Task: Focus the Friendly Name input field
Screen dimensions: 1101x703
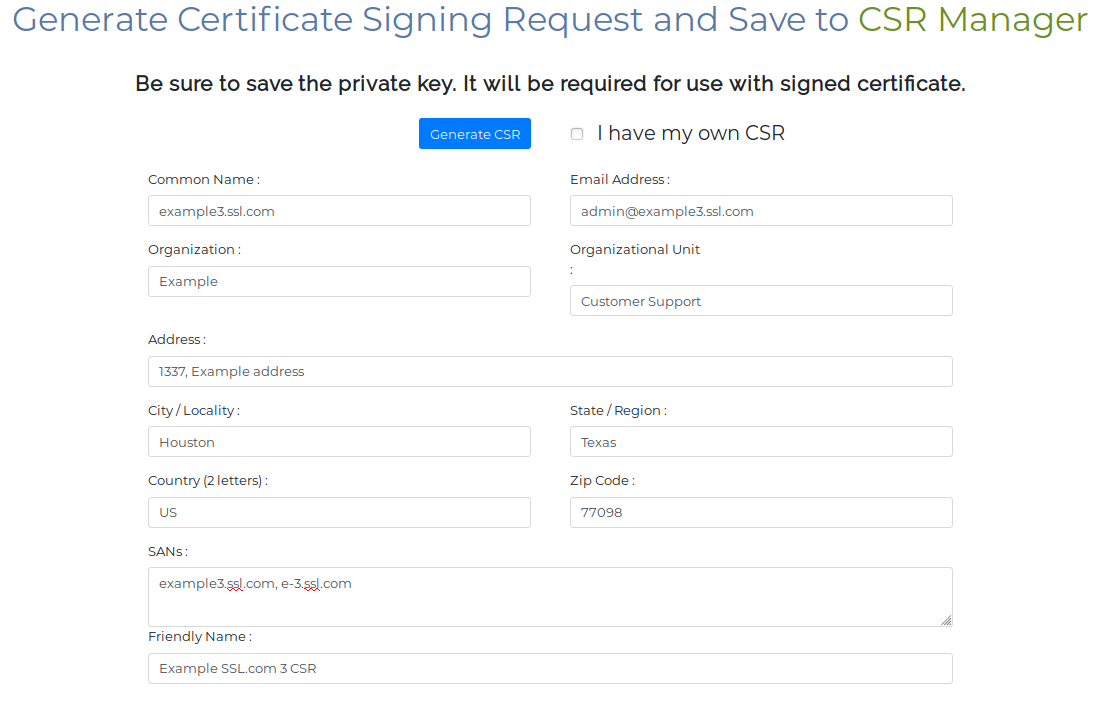Action: coord(550,668)
